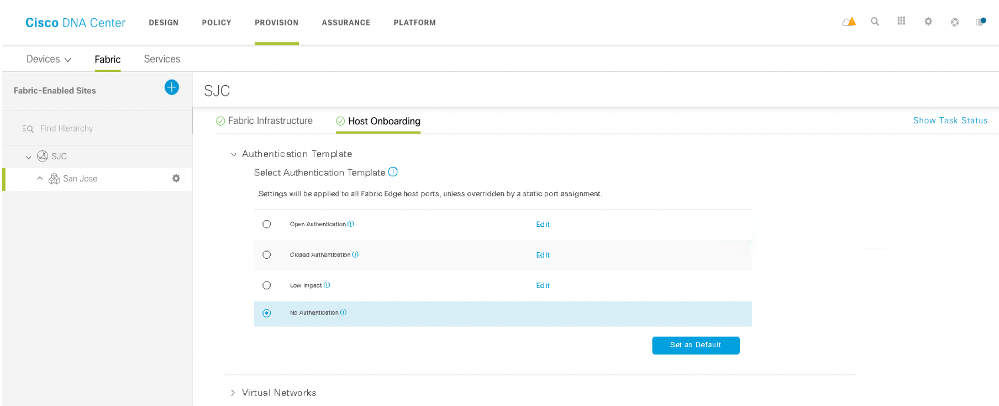Select Closed Authentication radio button

point(267,254)
